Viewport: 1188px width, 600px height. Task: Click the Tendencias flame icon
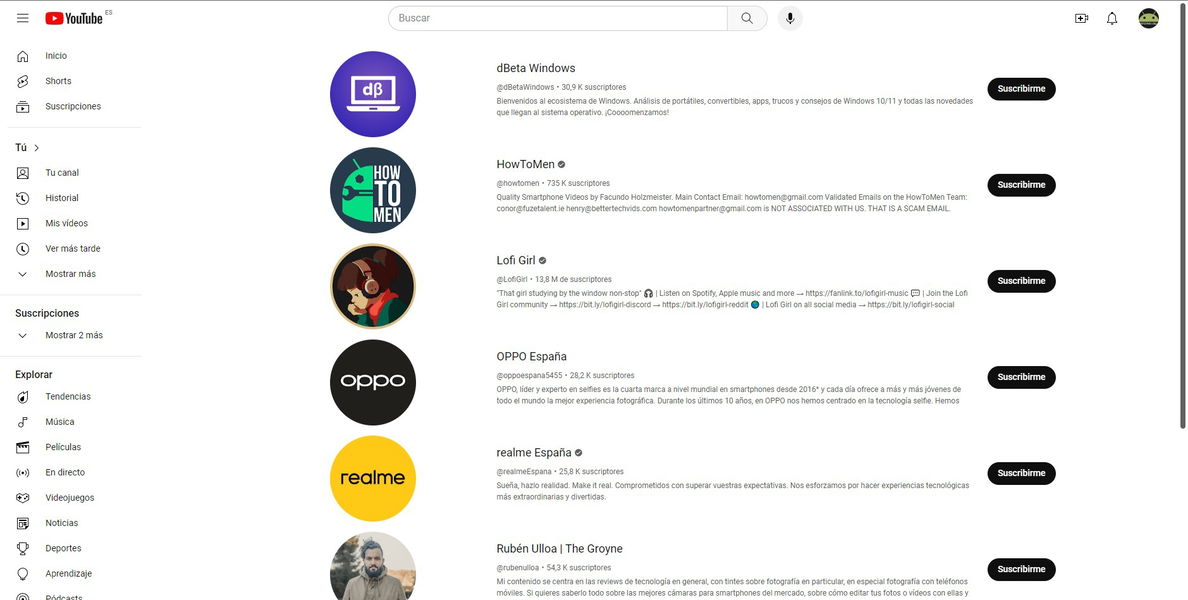tap(23, 397)
